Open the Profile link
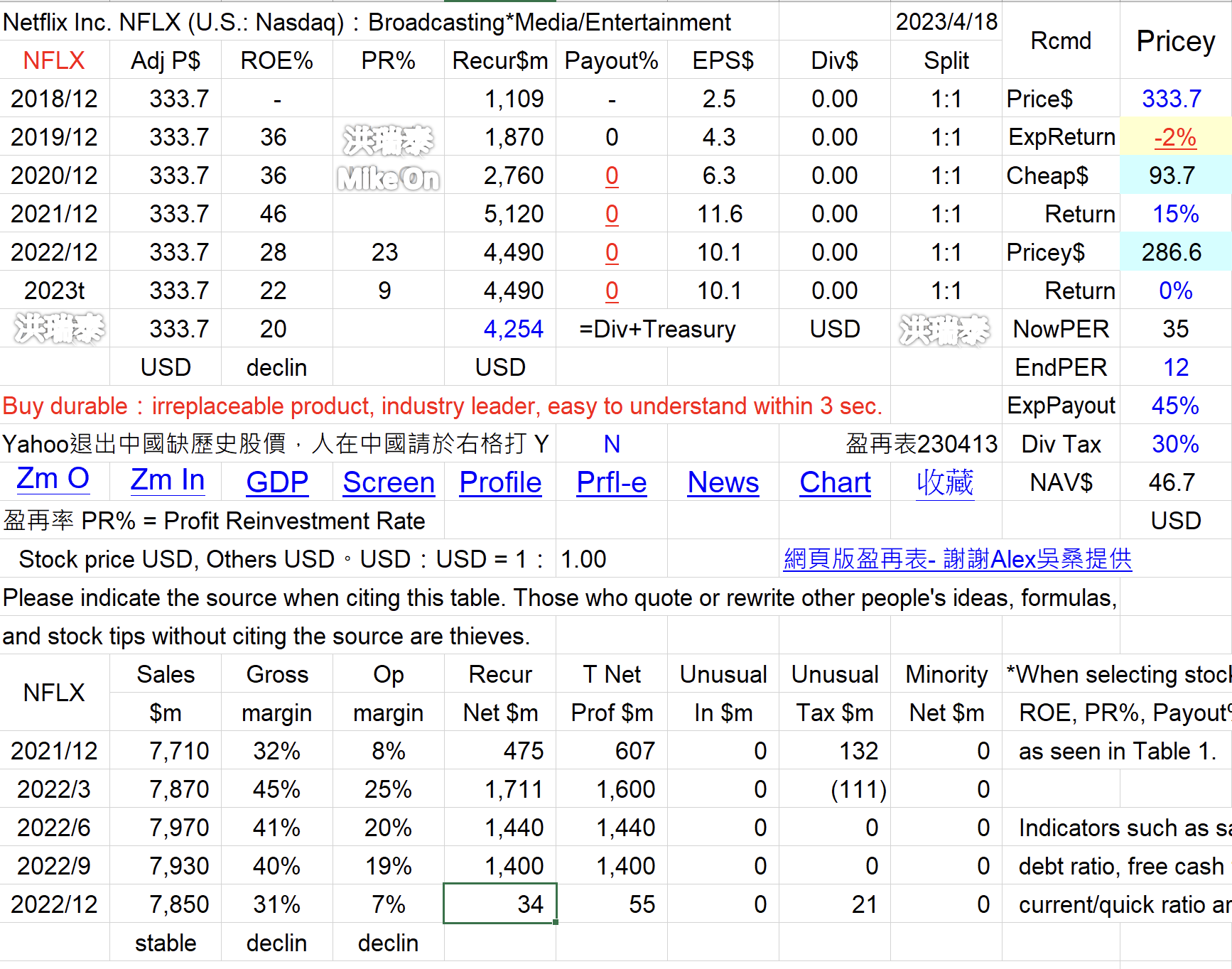This screenshot has width=1232, height=969. point(500,482)
